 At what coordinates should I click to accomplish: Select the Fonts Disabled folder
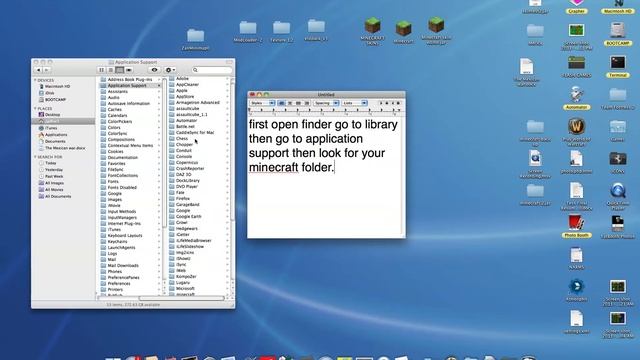[x=118, y=187]
